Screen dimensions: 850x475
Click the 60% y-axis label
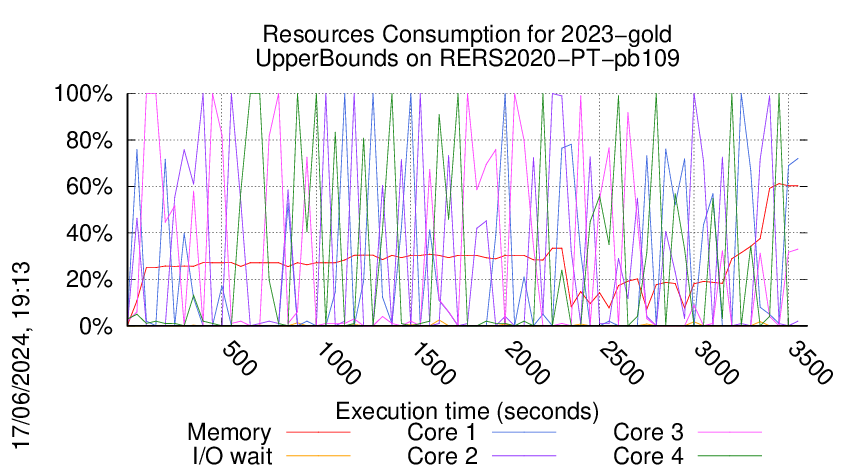tap(89, 187)
